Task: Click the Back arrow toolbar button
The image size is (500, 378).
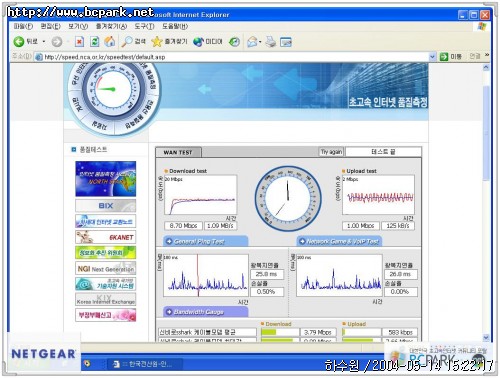Action: (x=19, y=42)
